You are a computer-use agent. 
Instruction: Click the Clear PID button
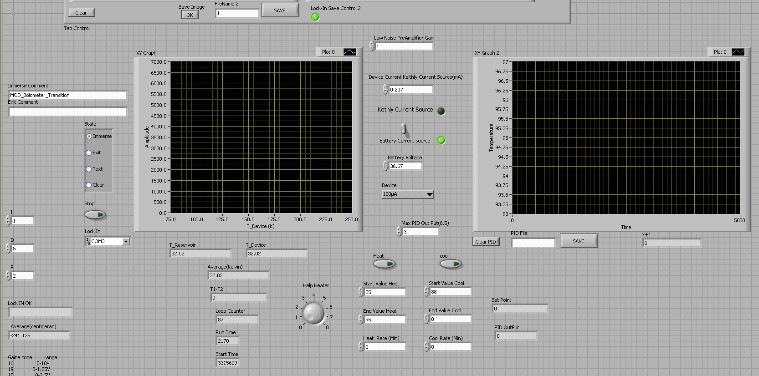[x=486, y=241]
